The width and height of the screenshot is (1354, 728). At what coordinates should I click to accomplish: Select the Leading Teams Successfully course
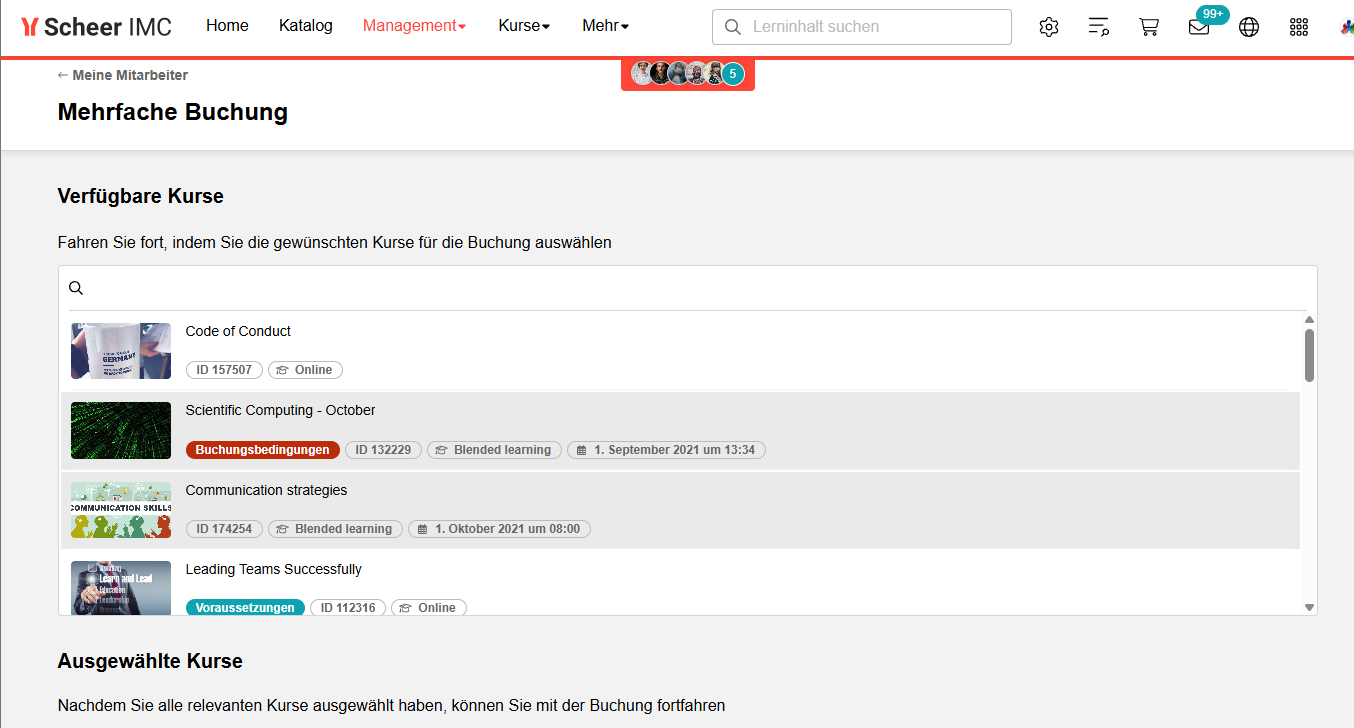point(680,583)
